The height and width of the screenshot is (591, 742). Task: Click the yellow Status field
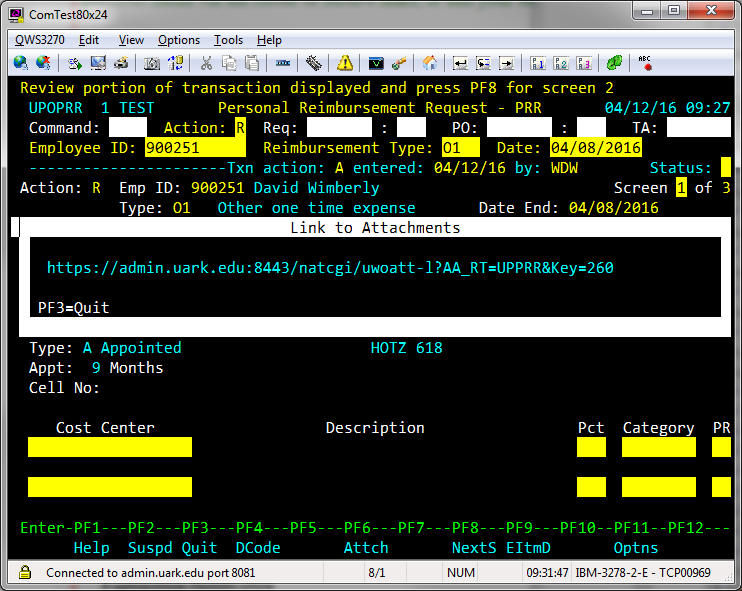point(725,167)
